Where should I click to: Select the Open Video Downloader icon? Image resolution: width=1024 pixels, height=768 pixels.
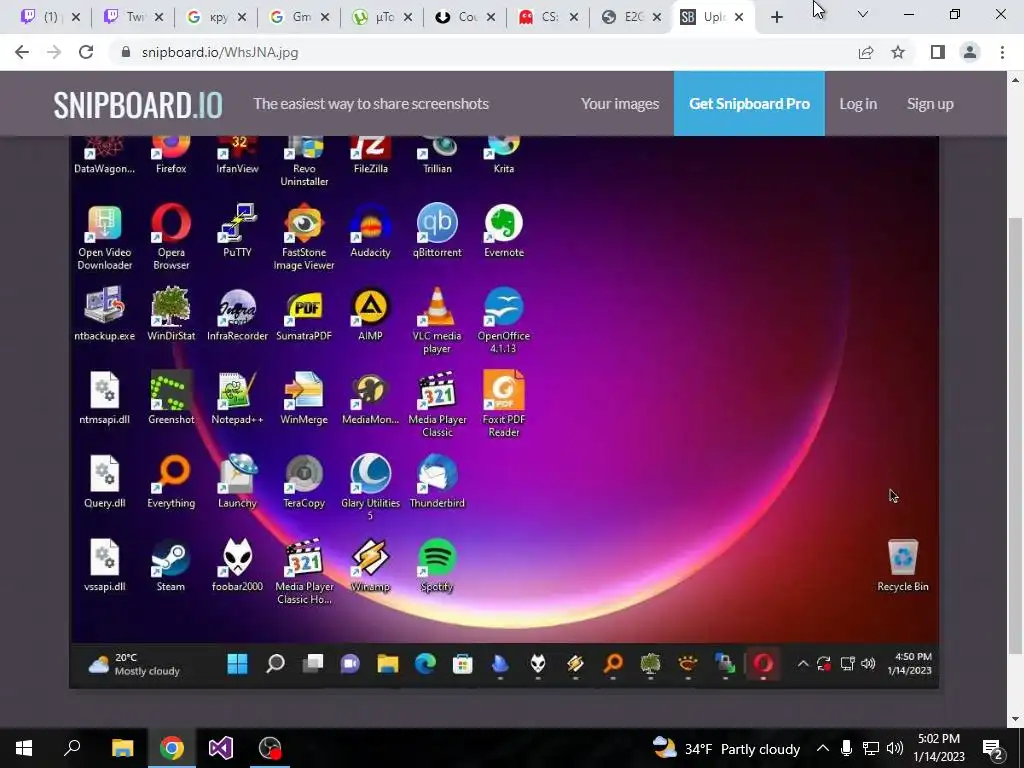tap(104, 236)
